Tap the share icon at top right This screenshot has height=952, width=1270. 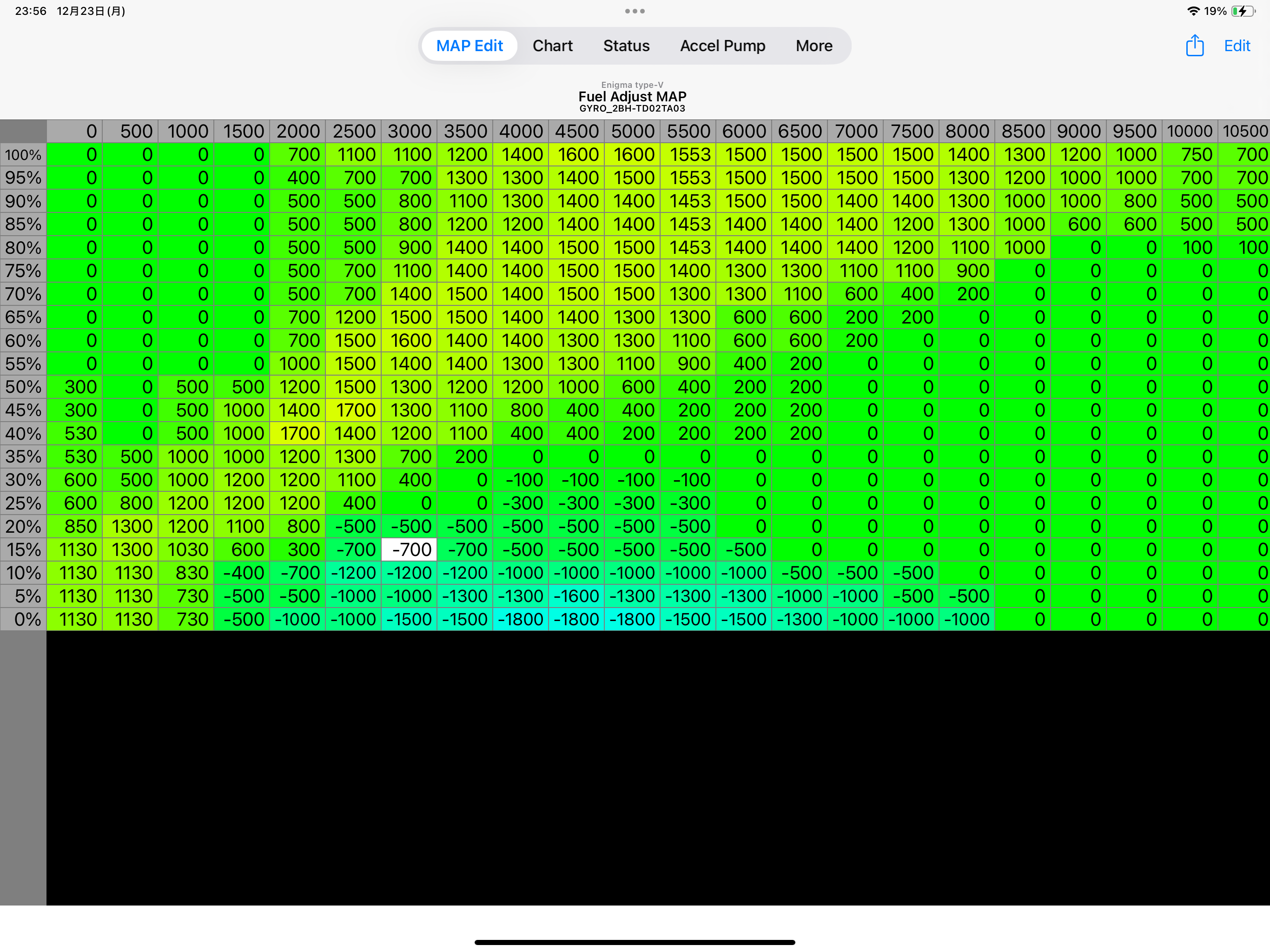(x=1194, y=46)
